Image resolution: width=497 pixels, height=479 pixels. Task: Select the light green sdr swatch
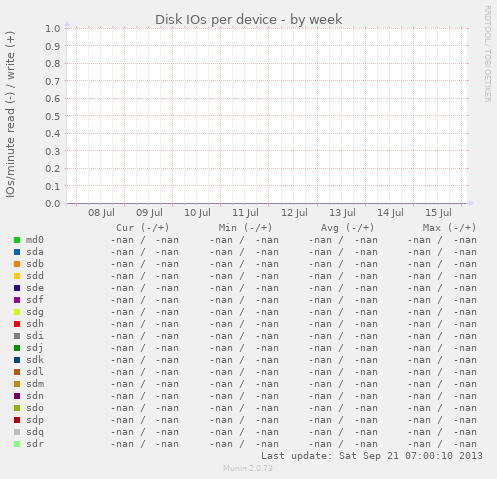[17, 444]
